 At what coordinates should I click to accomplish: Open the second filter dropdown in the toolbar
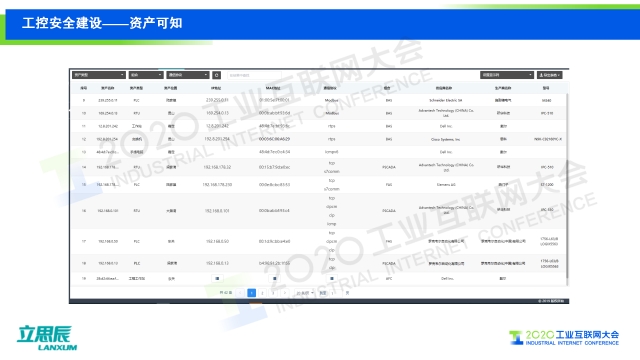pos(146,75)
